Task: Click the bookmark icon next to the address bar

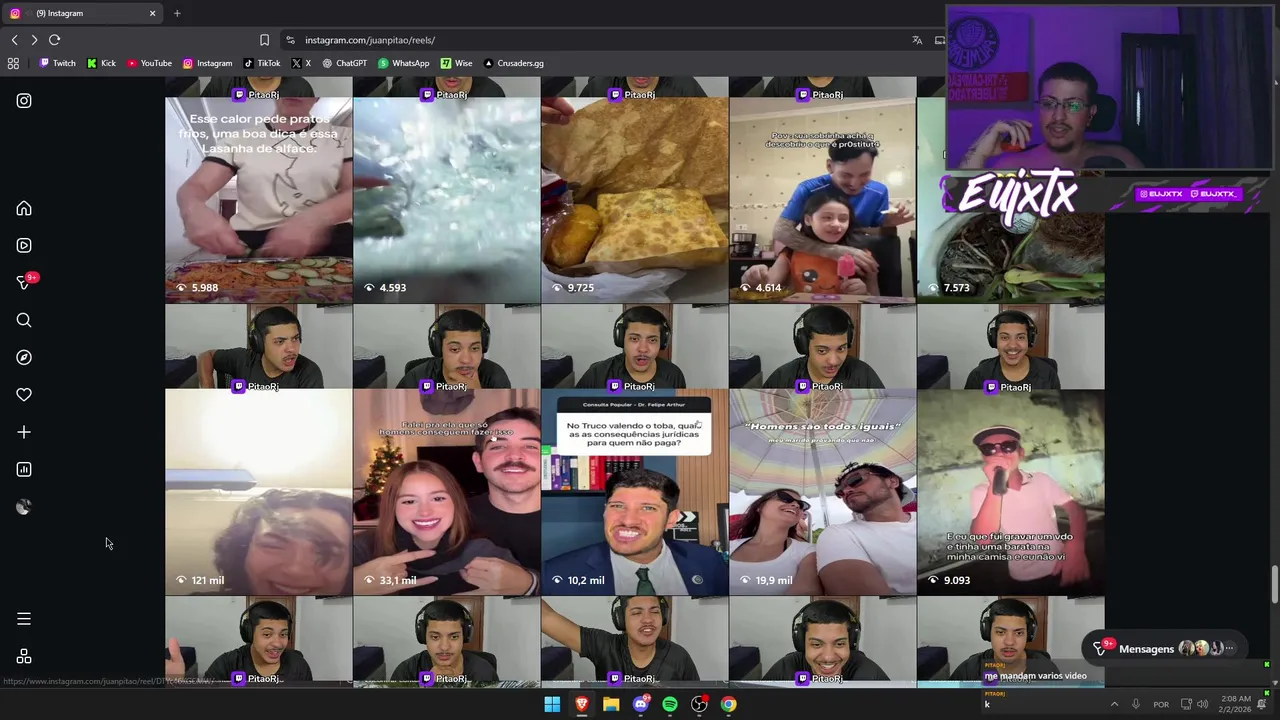Action: 264,40
